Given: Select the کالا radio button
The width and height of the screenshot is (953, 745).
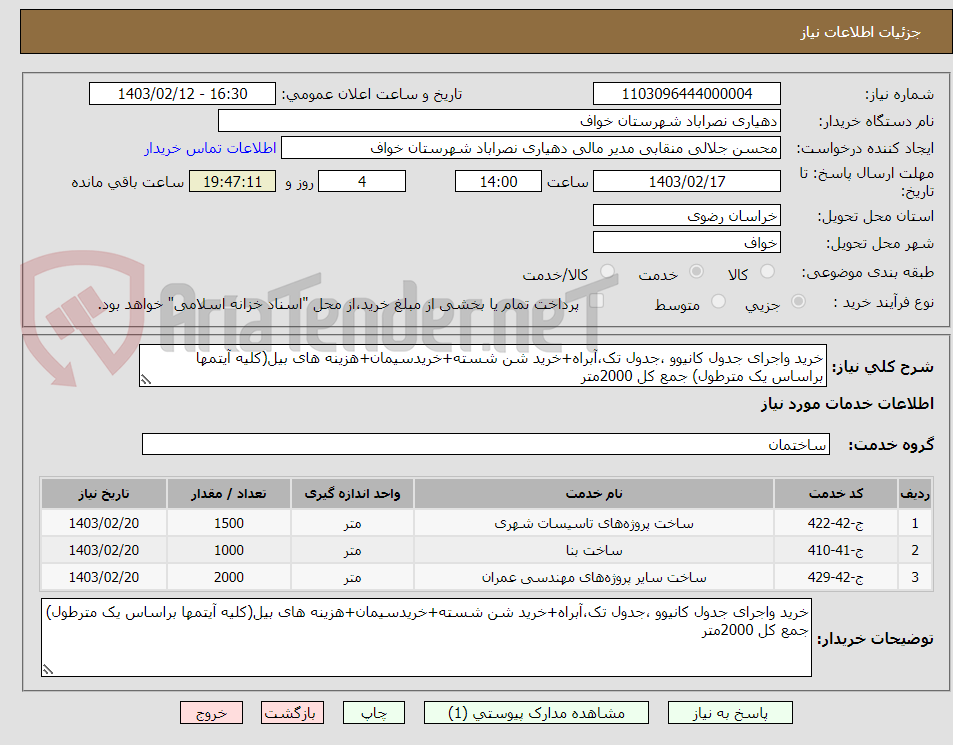Looking at the screenshot, I should point(768,272).
